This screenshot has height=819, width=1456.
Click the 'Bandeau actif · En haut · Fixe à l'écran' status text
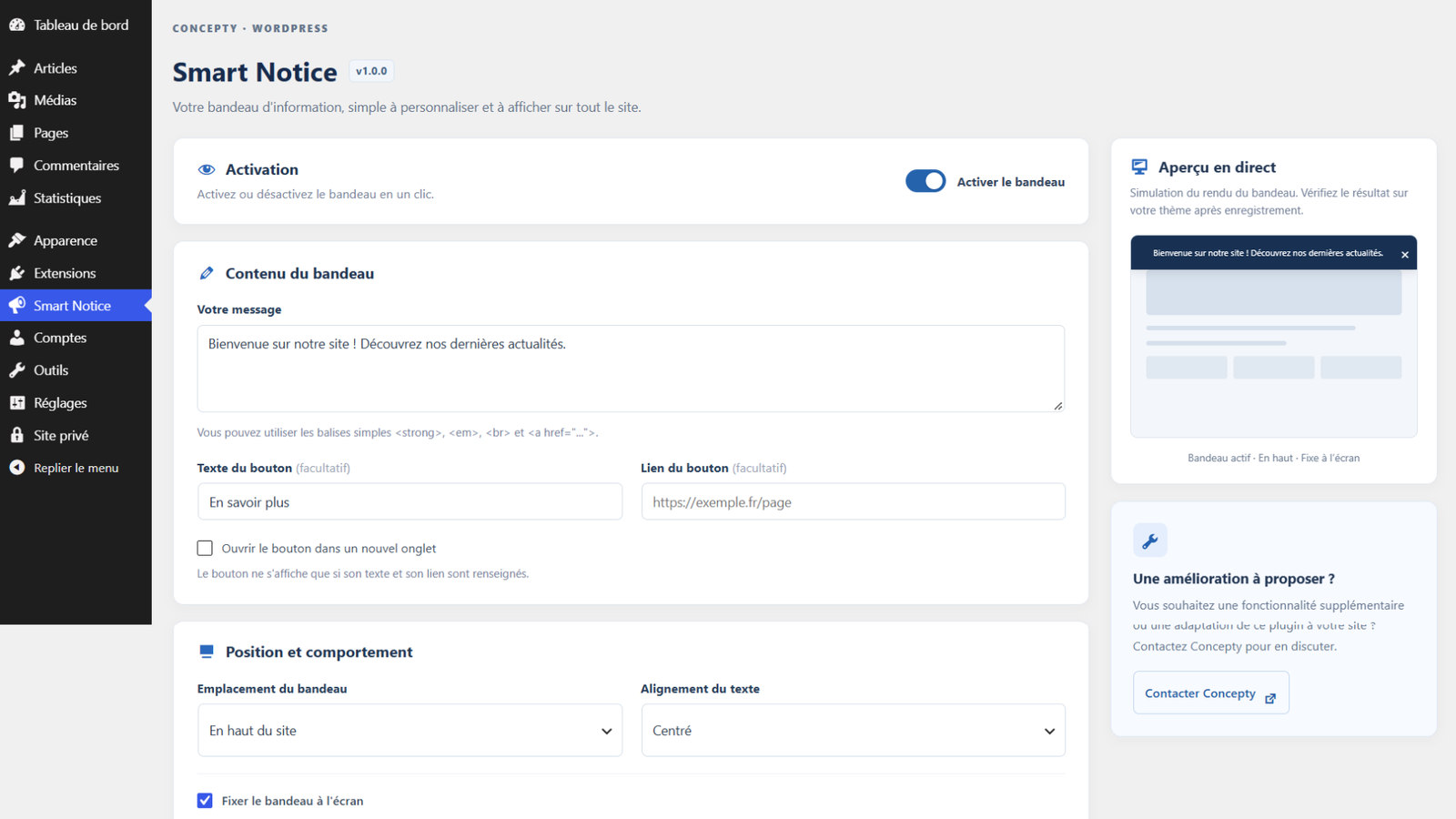pyautogui.click(x=1273, y=458)
